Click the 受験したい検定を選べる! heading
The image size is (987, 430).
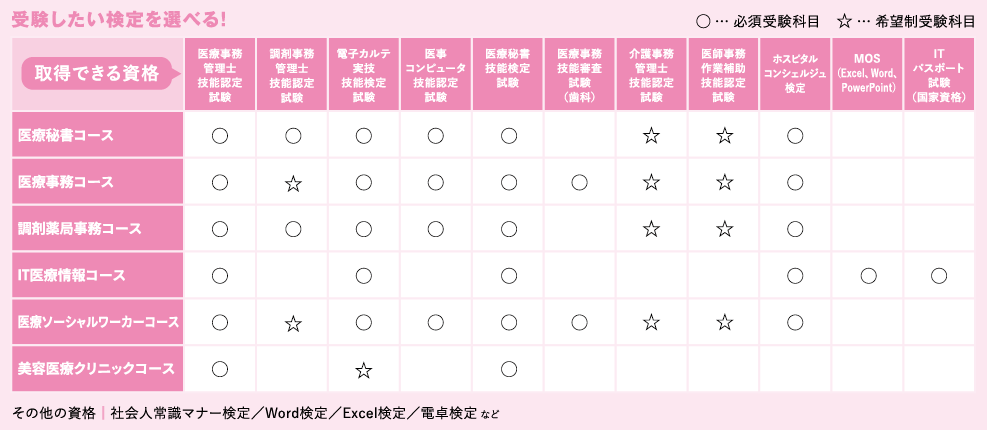click(118, 20)
